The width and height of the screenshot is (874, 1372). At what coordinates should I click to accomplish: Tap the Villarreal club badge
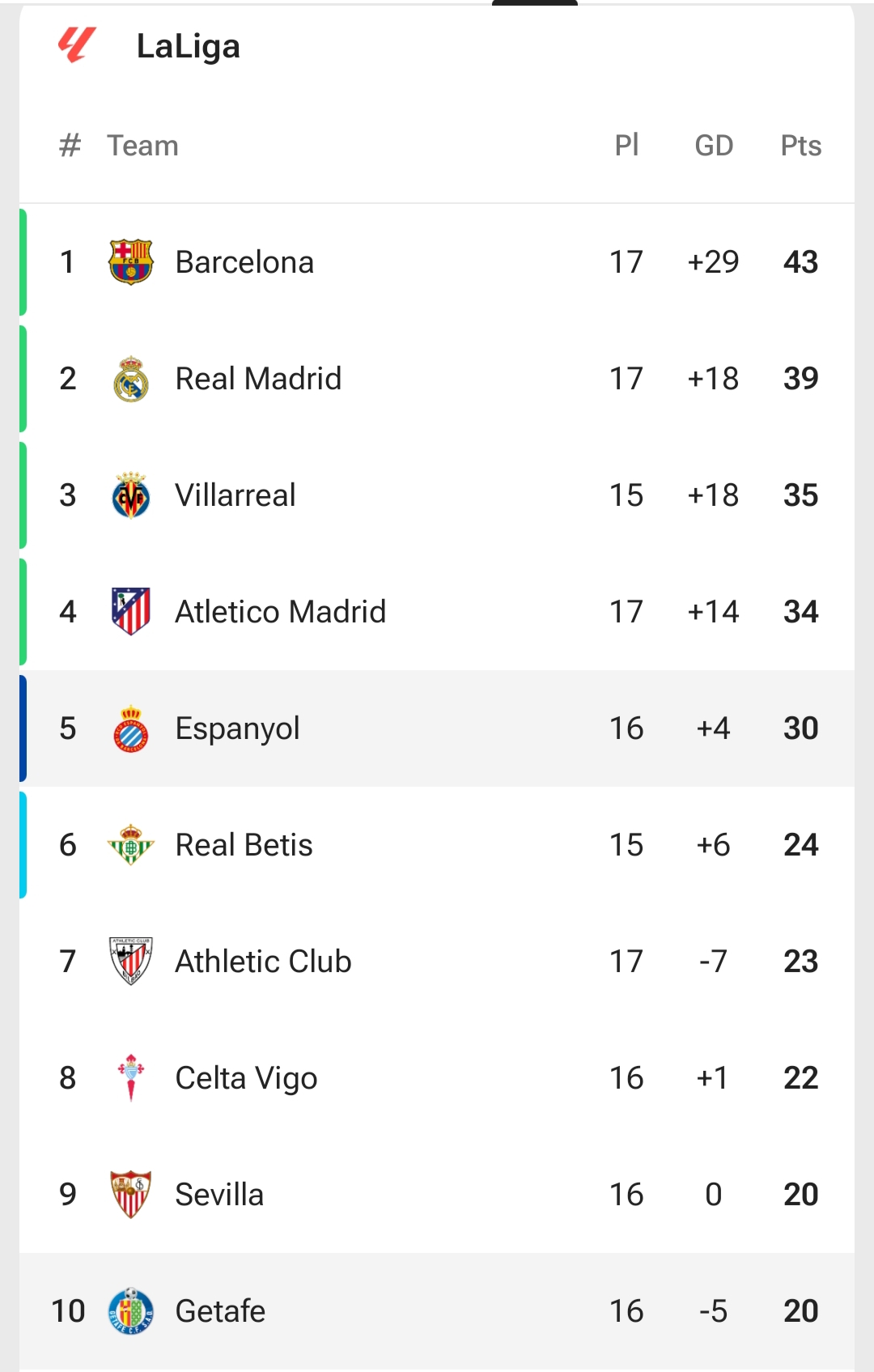(130, 495)
